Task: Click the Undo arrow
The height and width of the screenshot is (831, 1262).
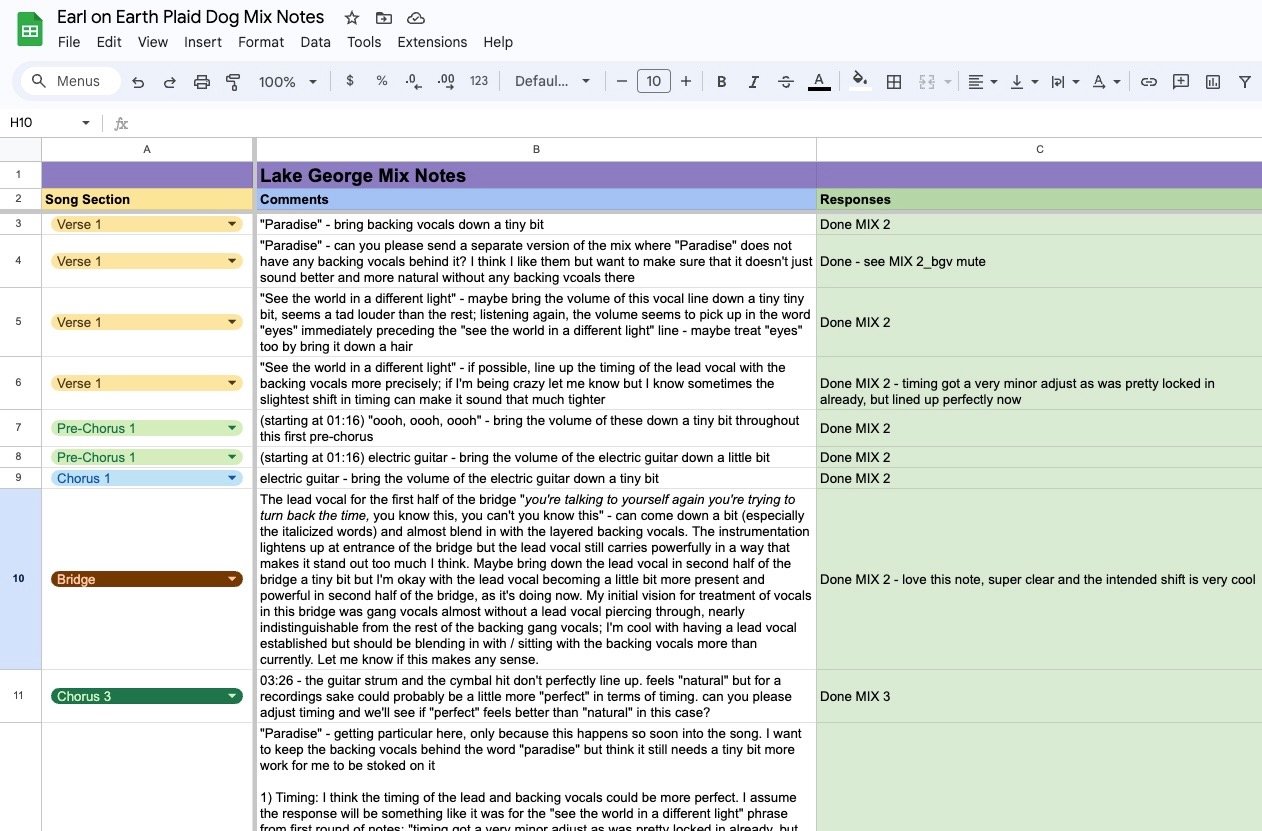Action: click(x=138, y=82)
